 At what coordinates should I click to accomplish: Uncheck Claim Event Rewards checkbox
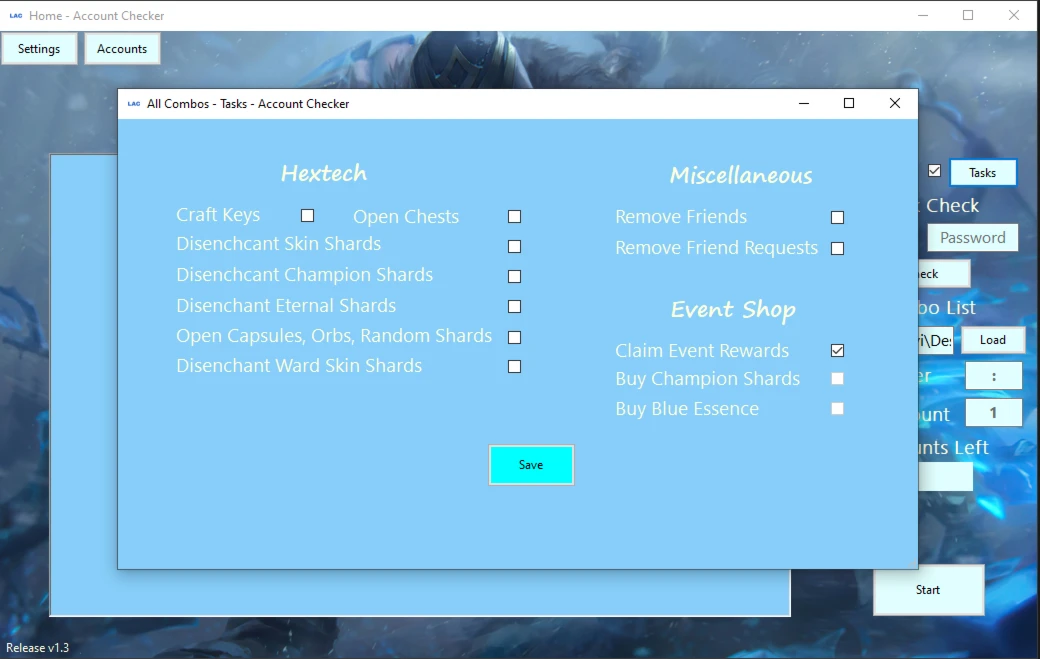coord(837,351)
